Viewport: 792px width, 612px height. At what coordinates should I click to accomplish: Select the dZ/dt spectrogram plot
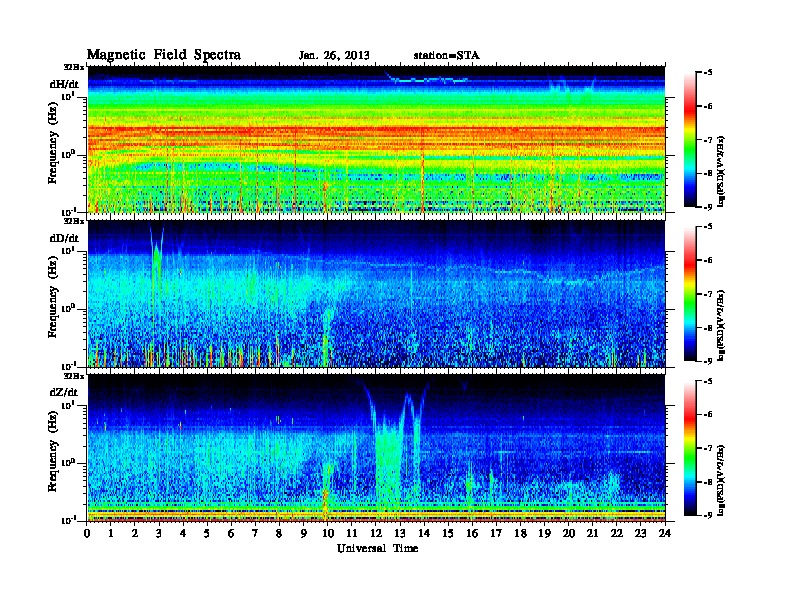tap(376, 448)
